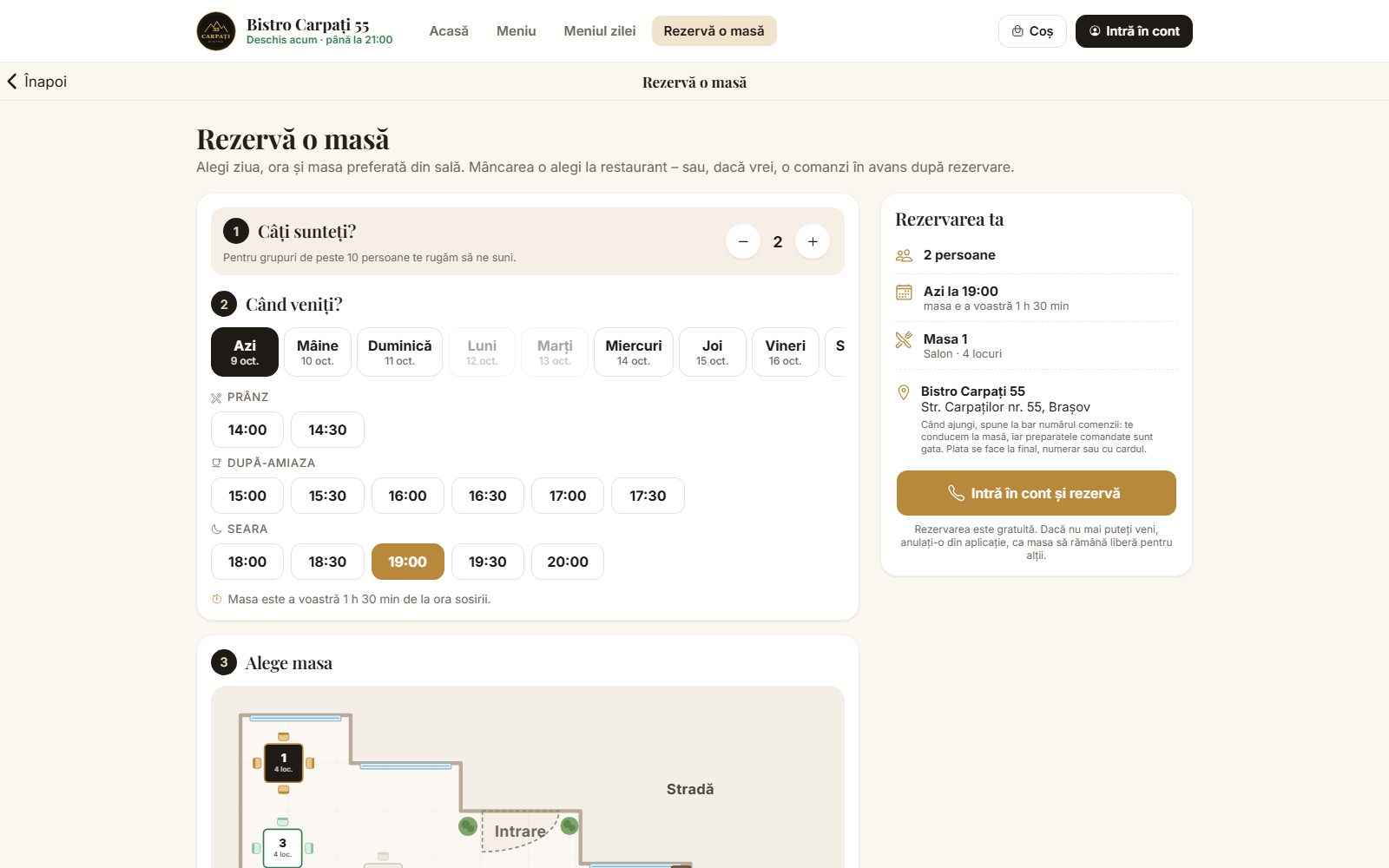Increase guest count with plus button
The image size is (1389, 868).
[x=813, y=241]
